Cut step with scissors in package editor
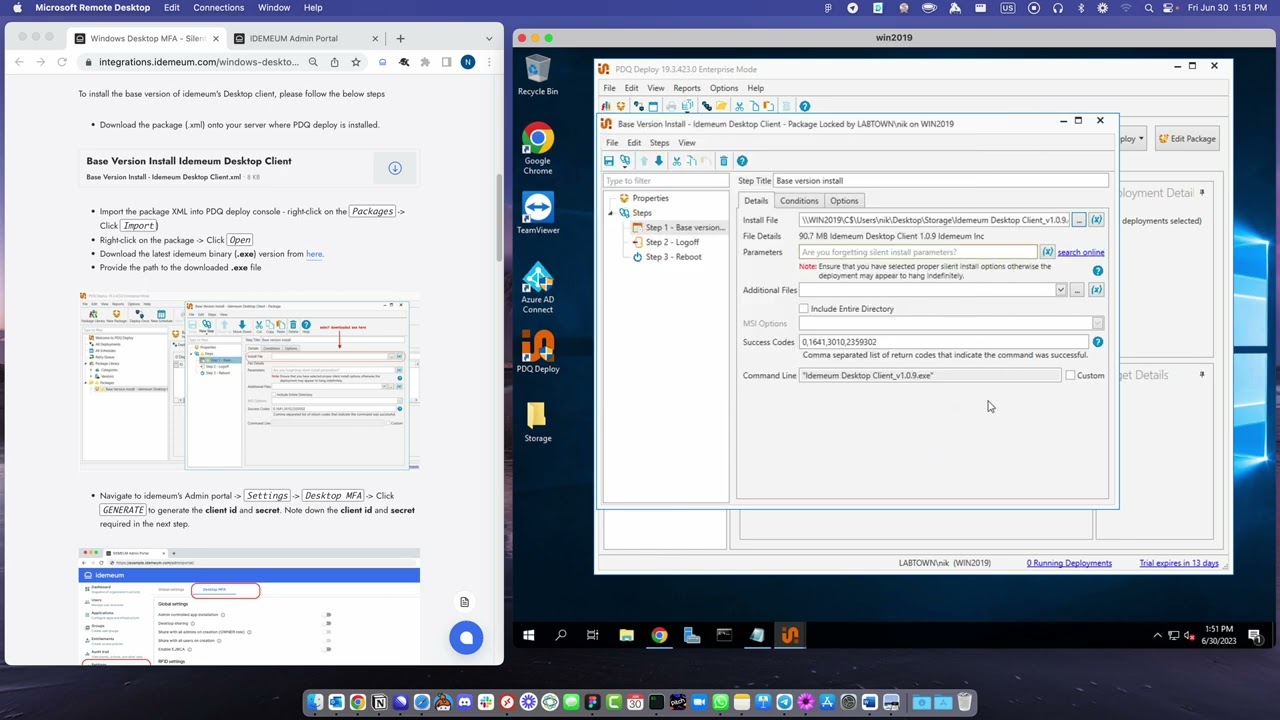The image size is (1280, 720). pyautogui.click(x=676, y=161)
